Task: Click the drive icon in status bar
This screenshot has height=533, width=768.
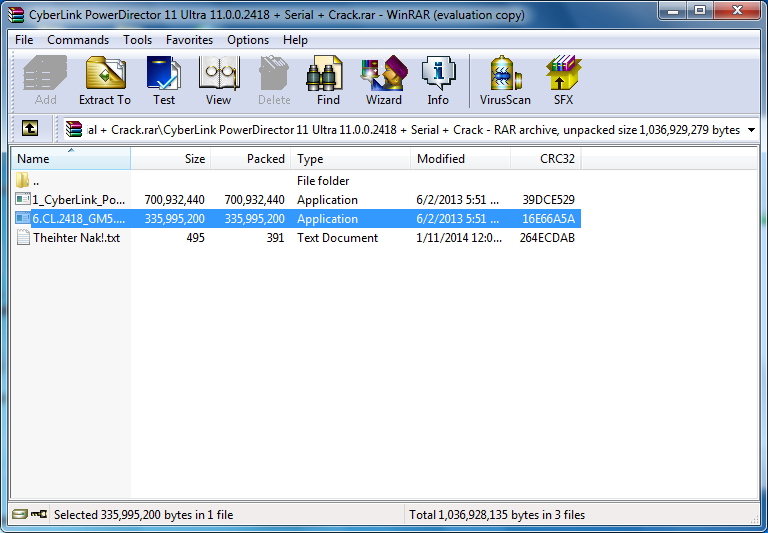Action: (20, 514)
